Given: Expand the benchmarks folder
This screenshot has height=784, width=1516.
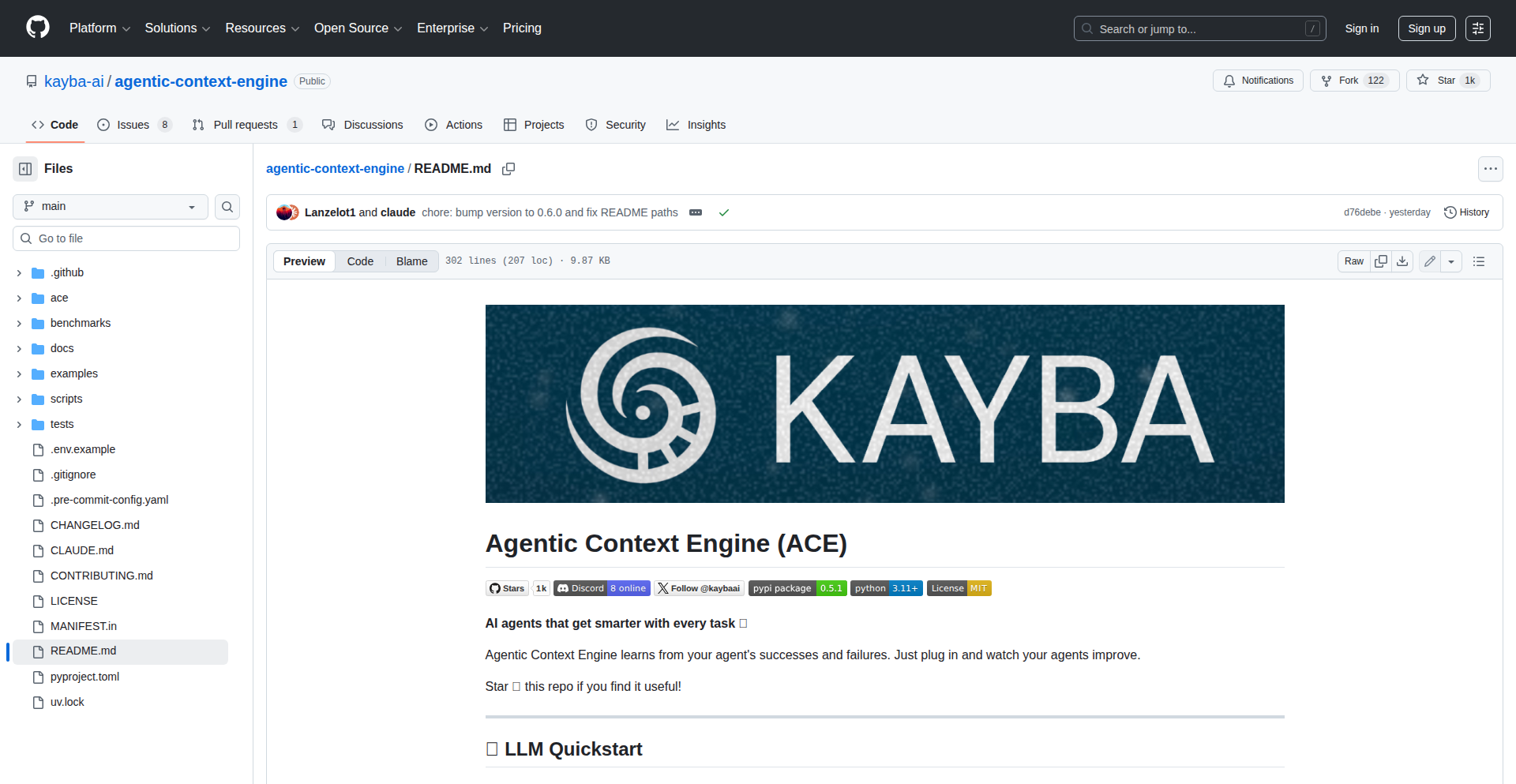Looking at the screenshot, I should (x=19, y=324).
